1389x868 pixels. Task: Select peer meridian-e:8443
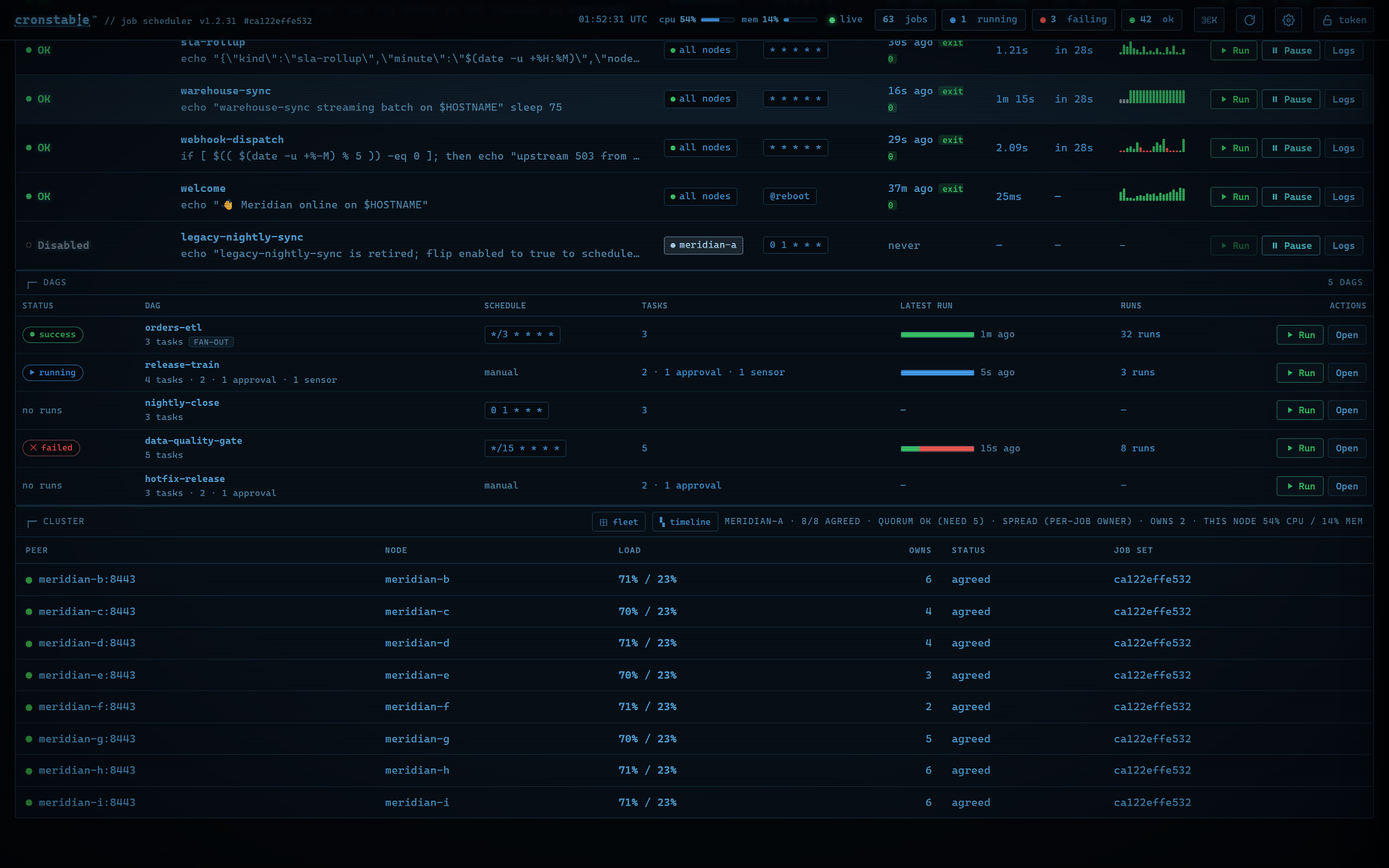[x=87, y=675]
